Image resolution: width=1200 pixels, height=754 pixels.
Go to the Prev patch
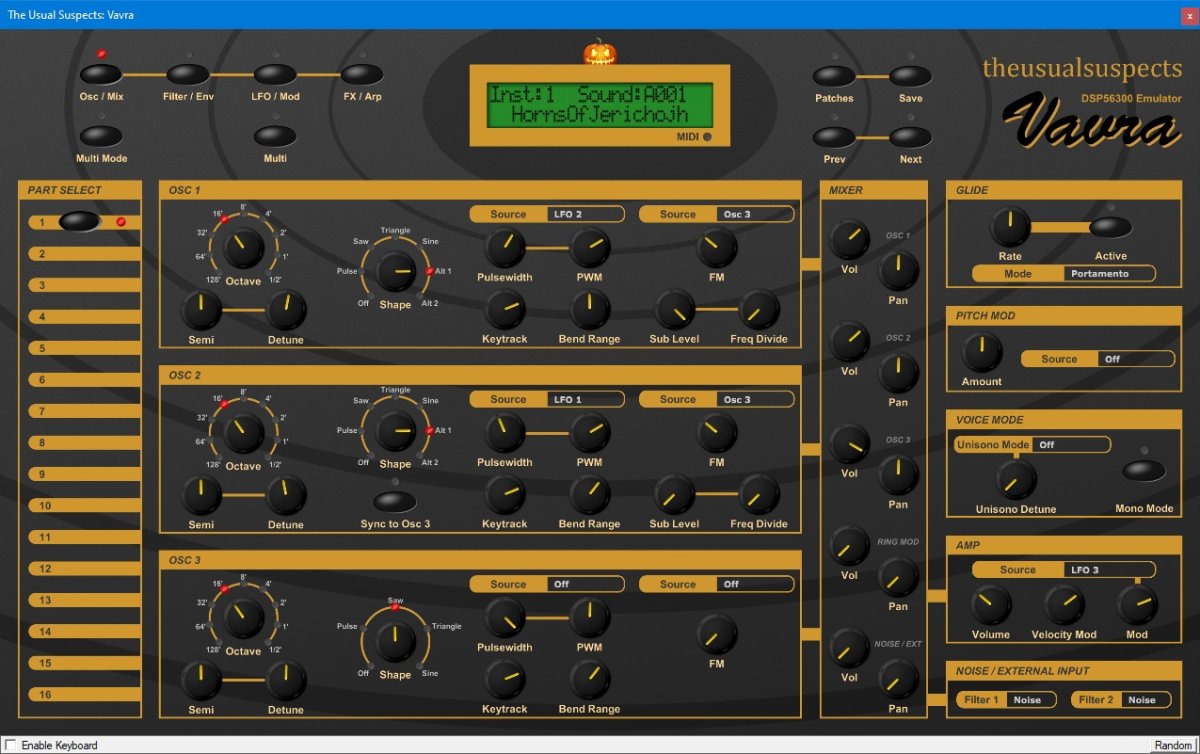[834, 137]
